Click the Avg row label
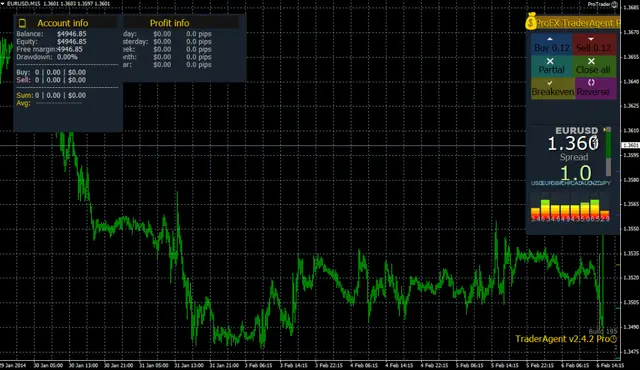This screenshot has height=370, width=640. click(x=23, y=103)
